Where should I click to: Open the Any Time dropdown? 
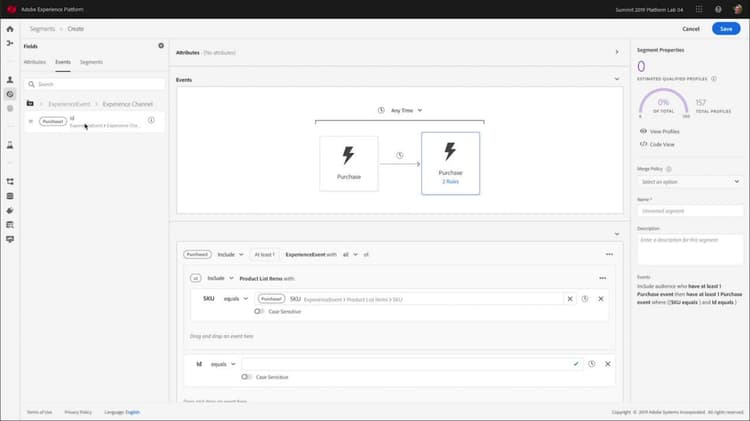point(407,111)
